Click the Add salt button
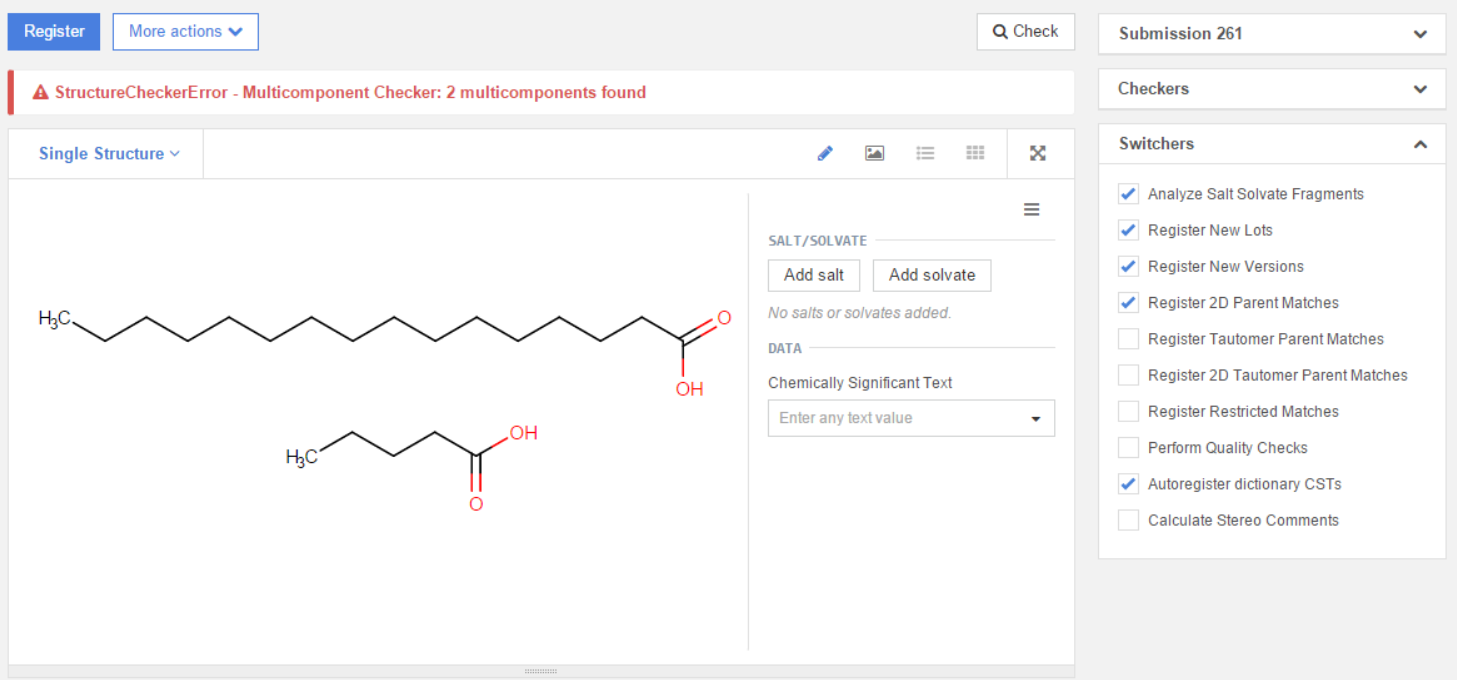The height and width of the screenshot is (680, 1457). [813, 275]
